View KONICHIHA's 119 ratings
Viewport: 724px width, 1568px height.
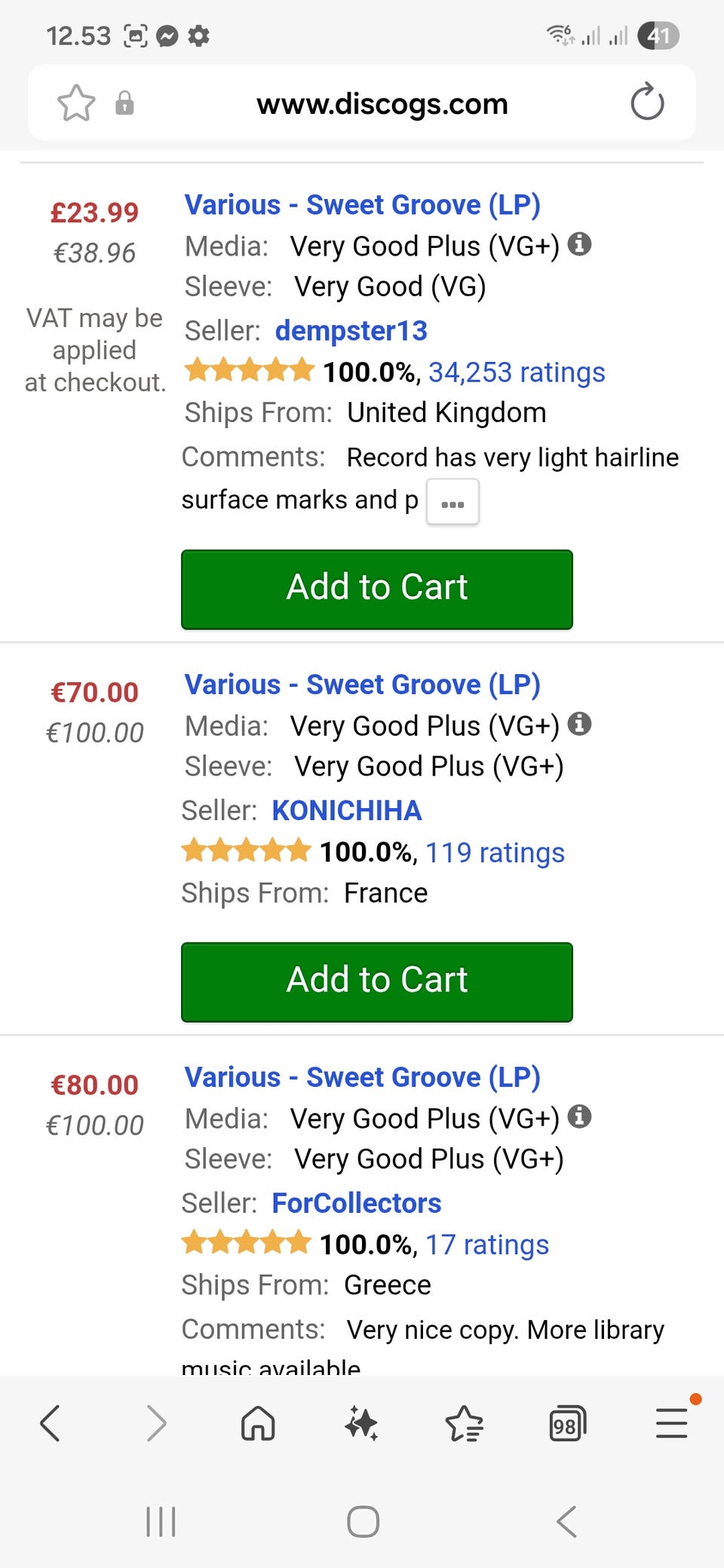point(495,853)
